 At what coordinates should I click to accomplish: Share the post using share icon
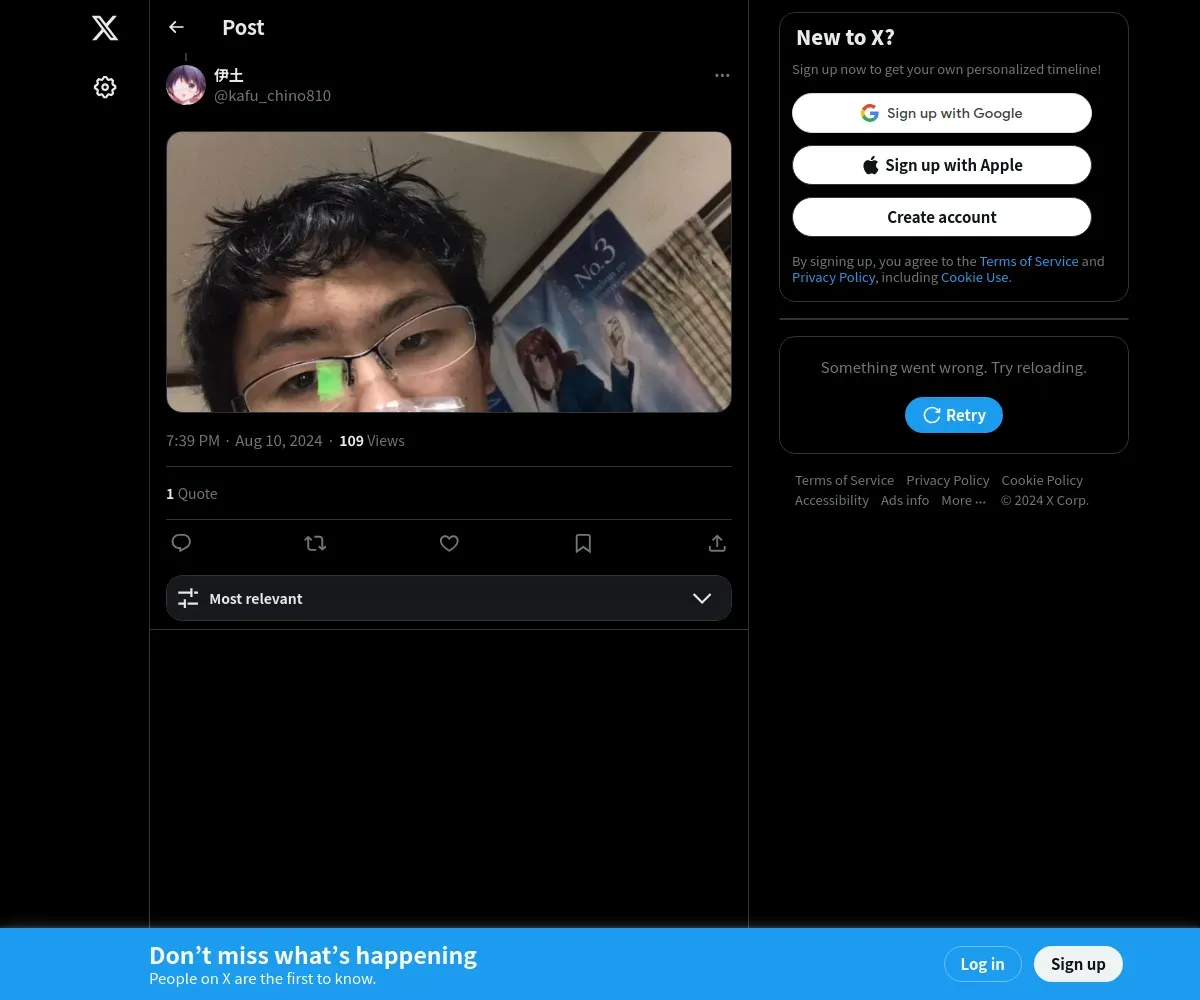(717, 543)
